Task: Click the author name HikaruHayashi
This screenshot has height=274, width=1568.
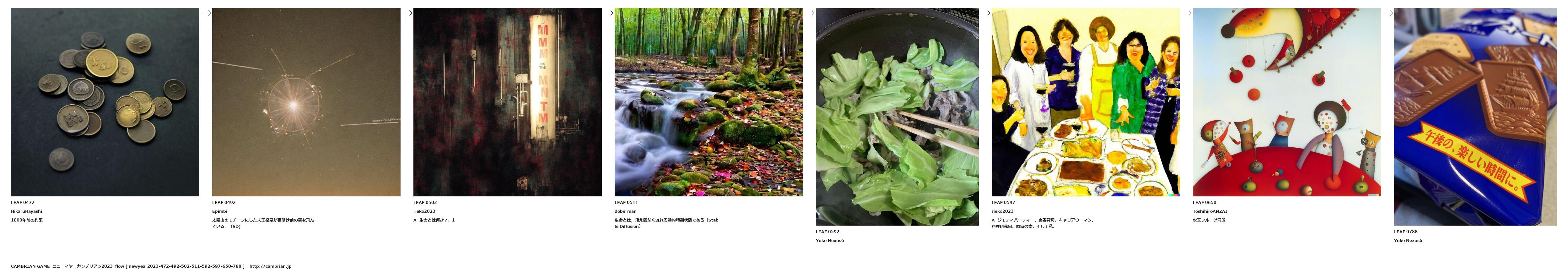Action: pyautogui.click(x=26, y=211)
